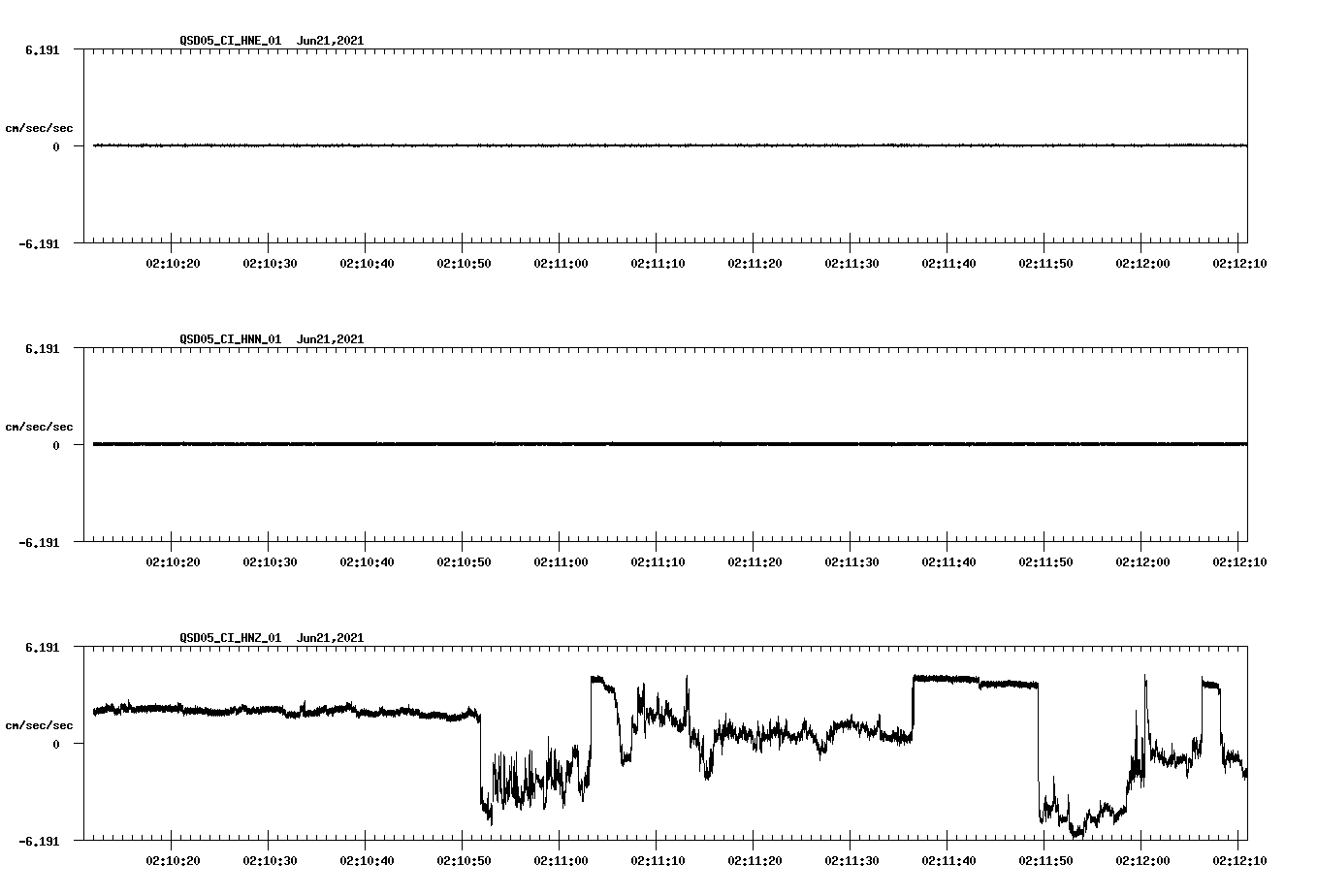Click 02:11:50 time label under HNZ chart
Image resolution: width=1317 pixels, height=896 pixels.
pos(1045,860)
